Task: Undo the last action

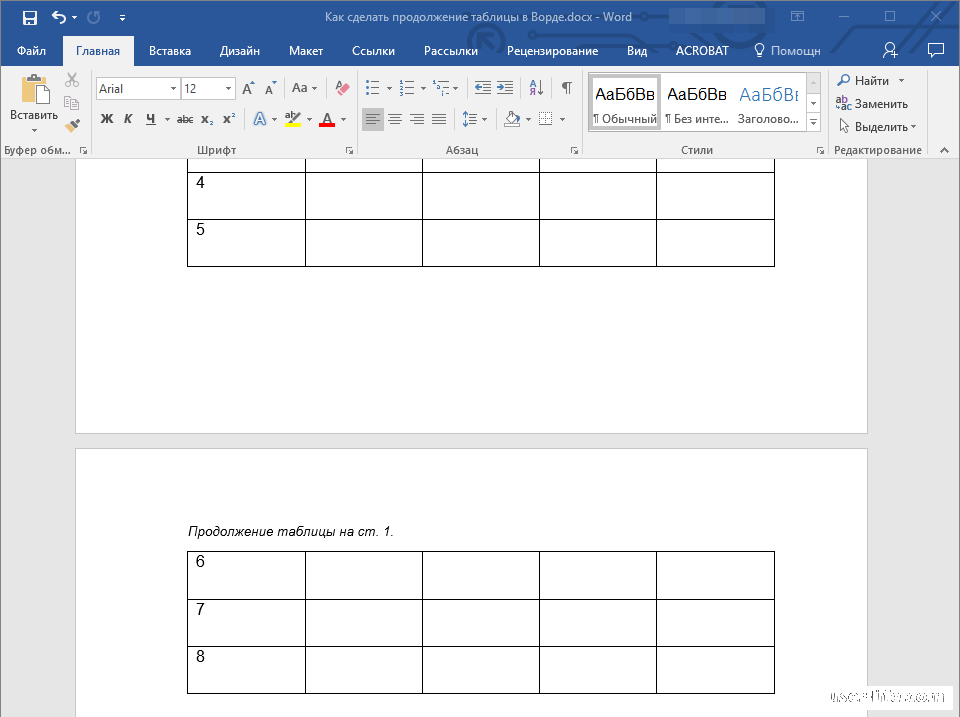Action: pyautogui.click(x=58, y=17)
